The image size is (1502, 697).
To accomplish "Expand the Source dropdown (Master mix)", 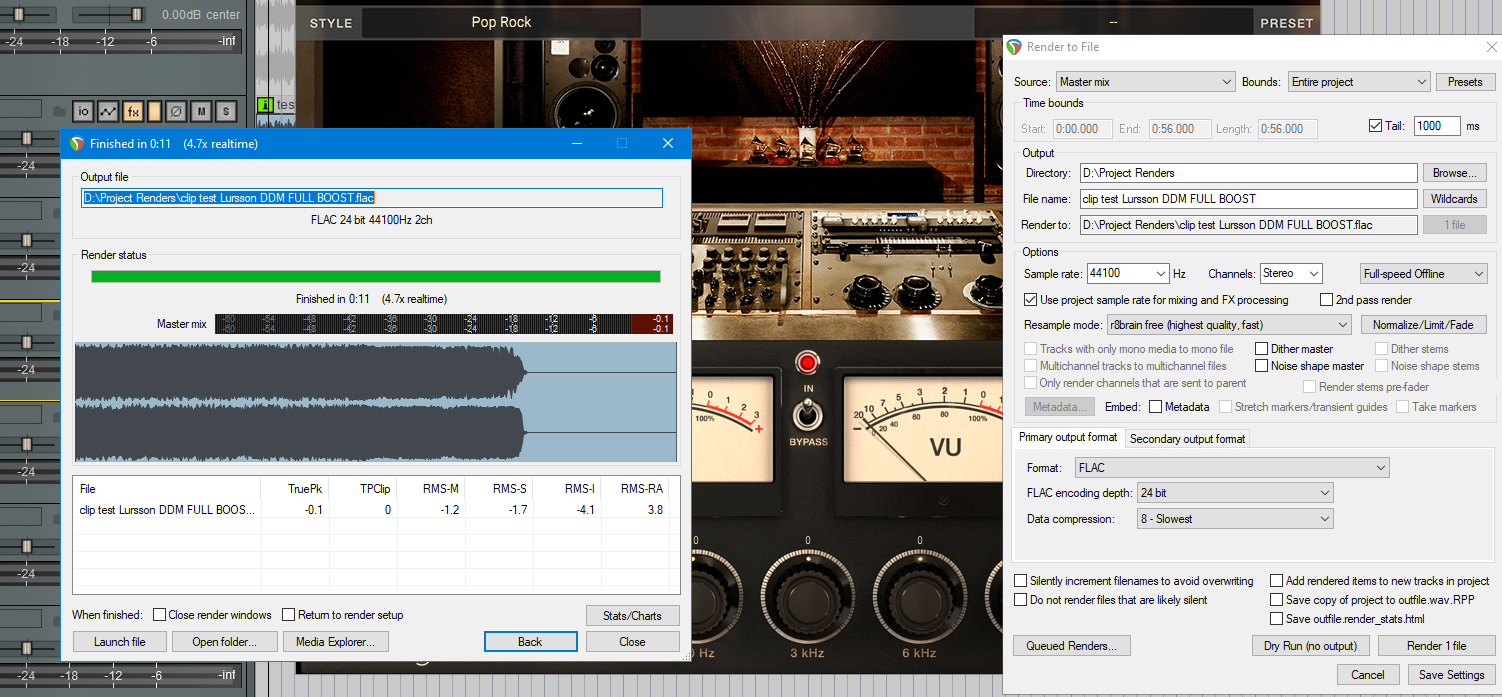I will tap(1145, 82).
